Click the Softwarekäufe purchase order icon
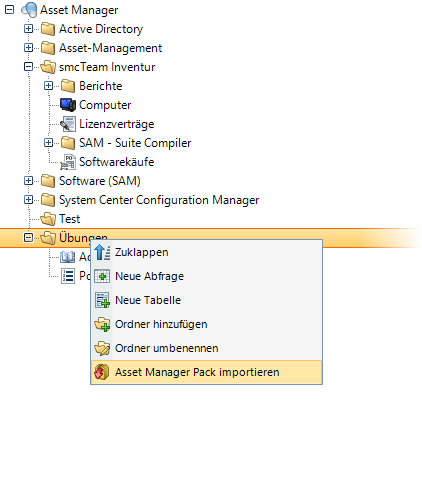 tap(68, 162)
